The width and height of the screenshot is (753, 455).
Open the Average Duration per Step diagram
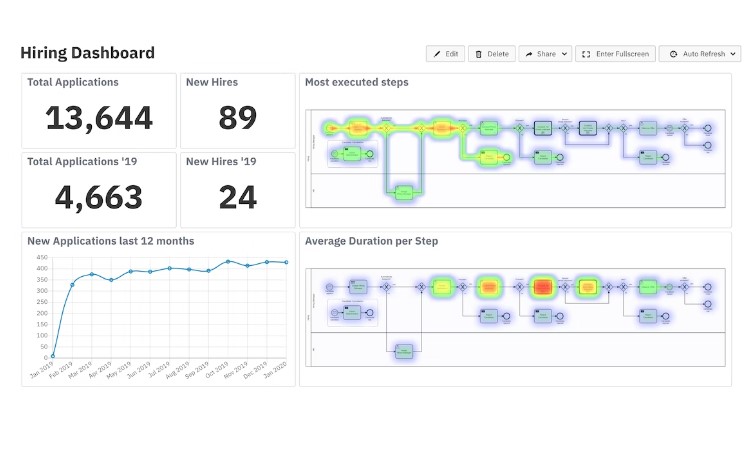click(x=515, y=318)
